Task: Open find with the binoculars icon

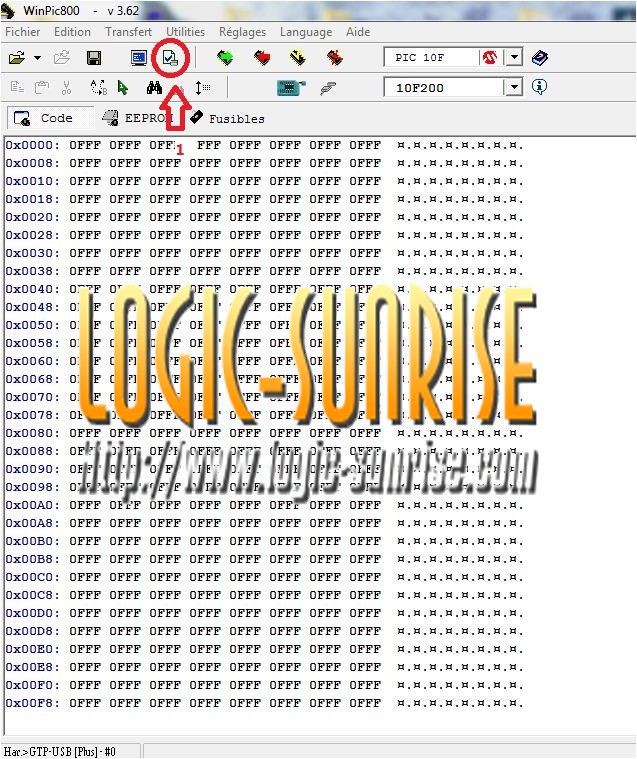Action: [x=154, y=88]
